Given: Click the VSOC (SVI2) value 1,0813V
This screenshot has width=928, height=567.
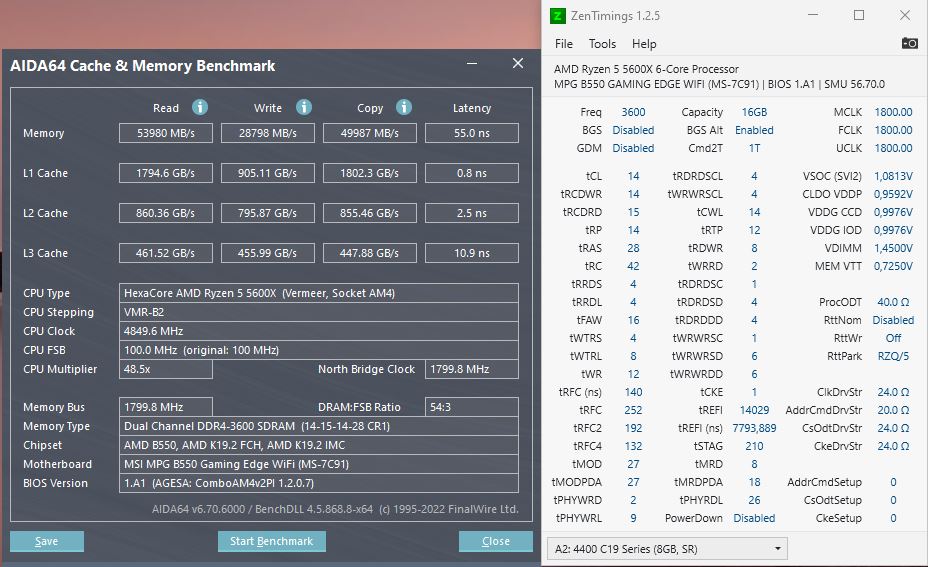Looking at the screenshot, I should point(893,176).
